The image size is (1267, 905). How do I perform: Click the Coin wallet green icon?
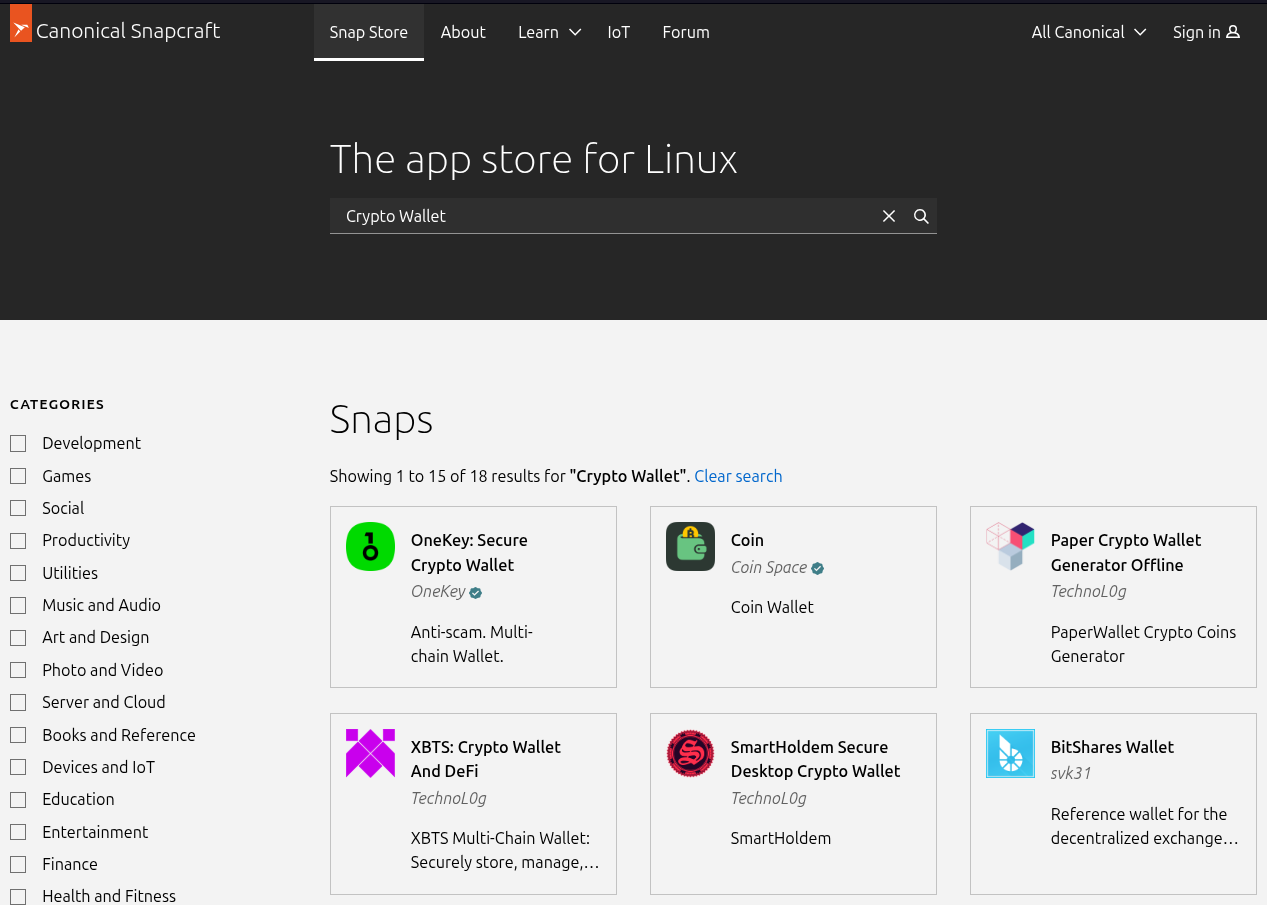pos(690,546)
